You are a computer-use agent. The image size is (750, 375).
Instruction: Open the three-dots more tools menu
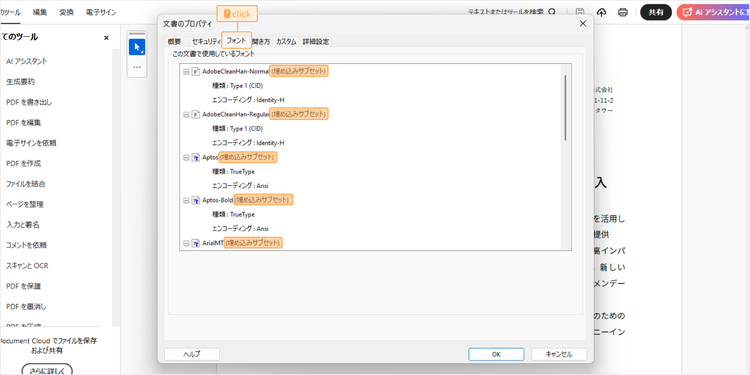point(137,67)
